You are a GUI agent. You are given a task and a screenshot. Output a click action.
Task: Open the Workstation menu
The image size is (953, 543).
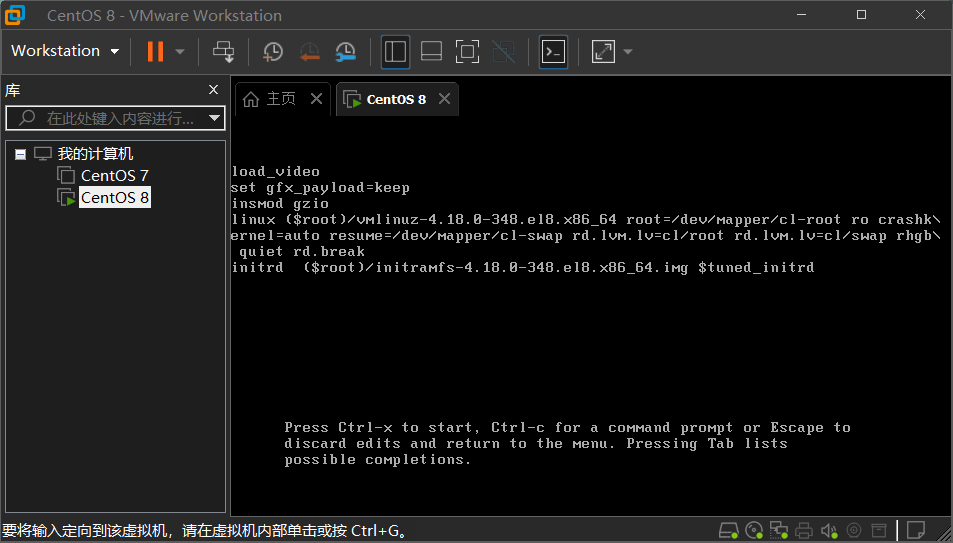tap(65, 51)
